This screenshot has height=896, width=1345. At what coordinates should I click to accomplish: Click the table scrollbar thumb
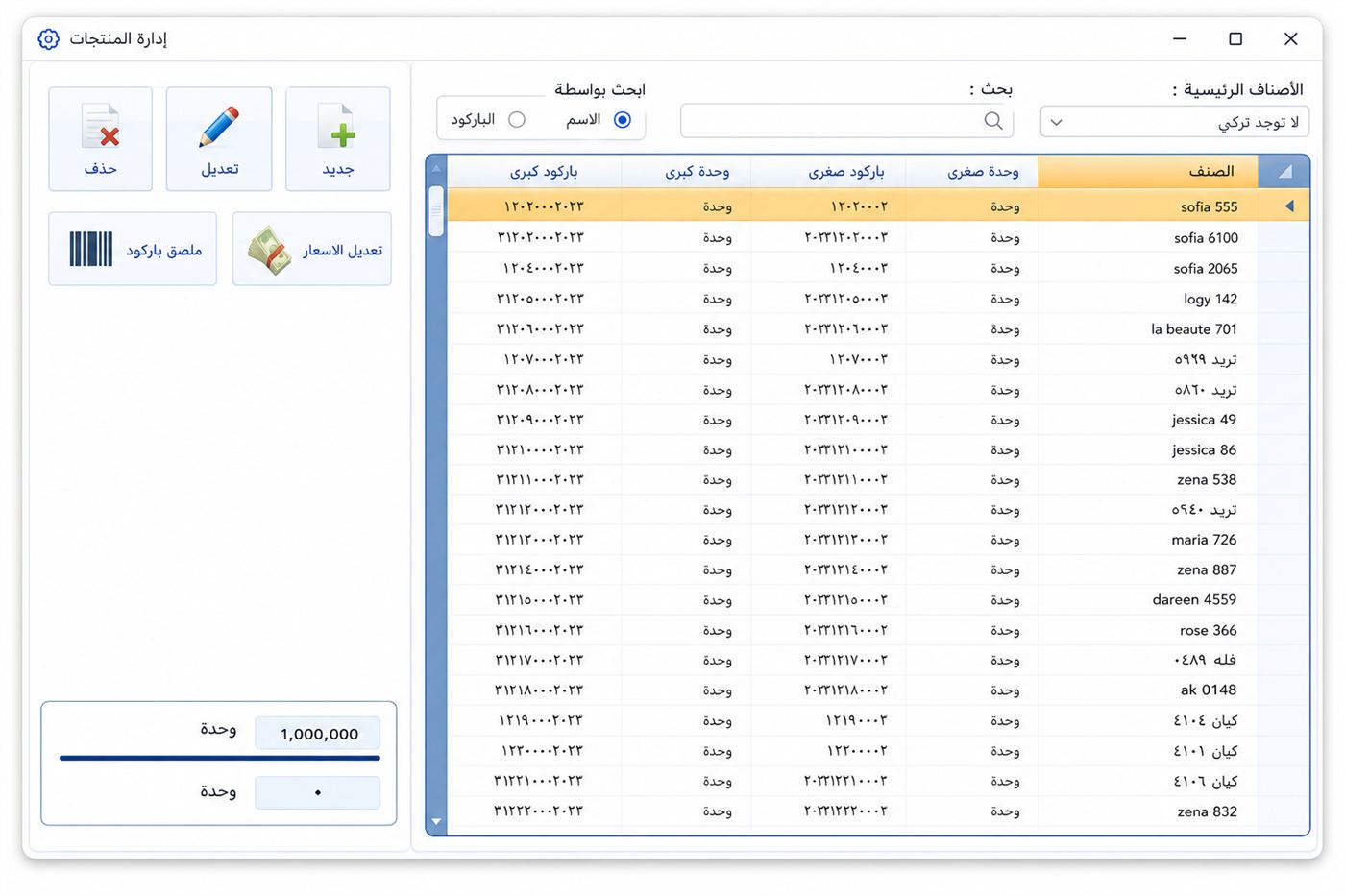pos(436,211)
